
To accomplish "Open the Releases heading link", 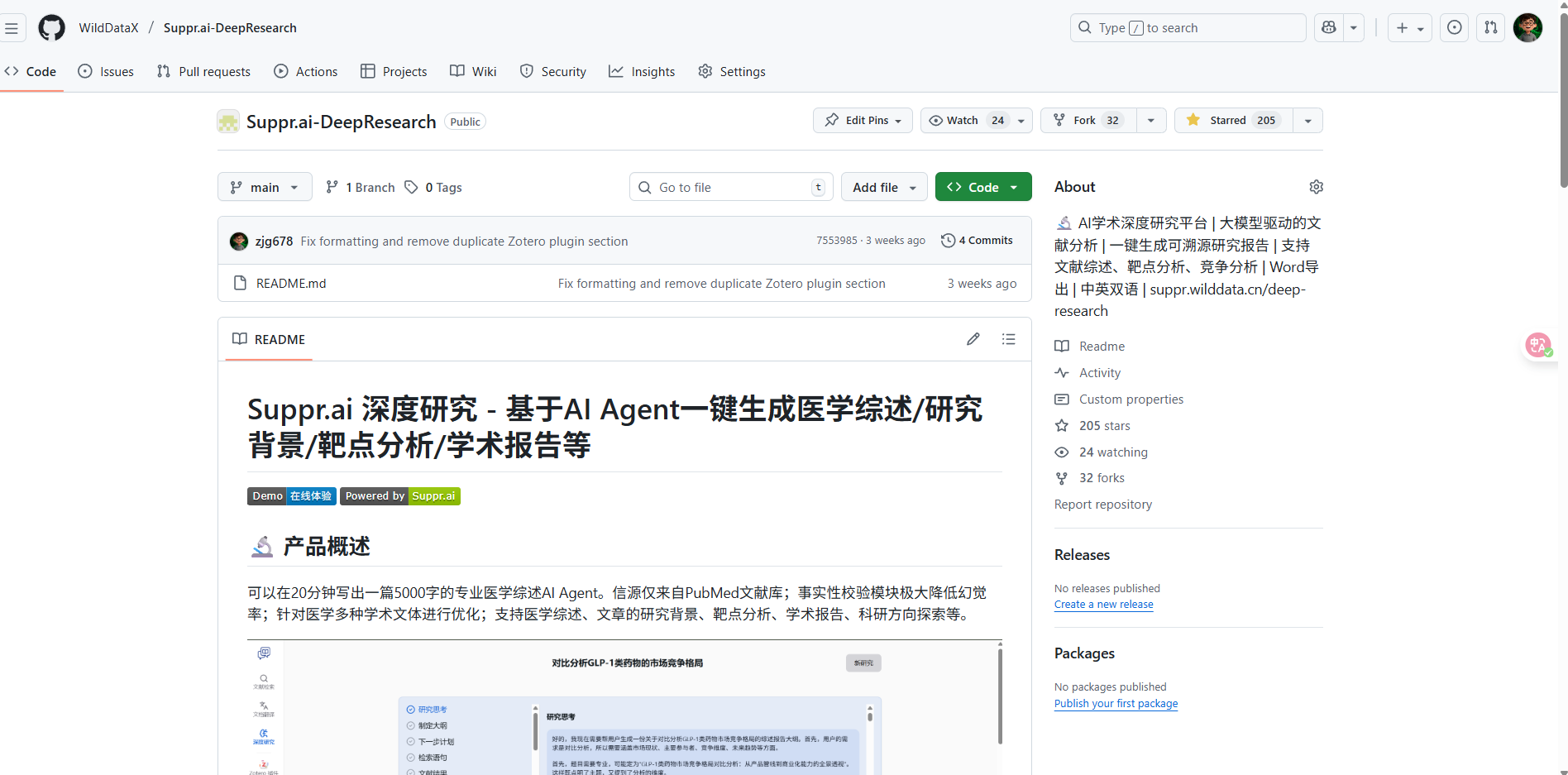I will tap(1082, 555).
